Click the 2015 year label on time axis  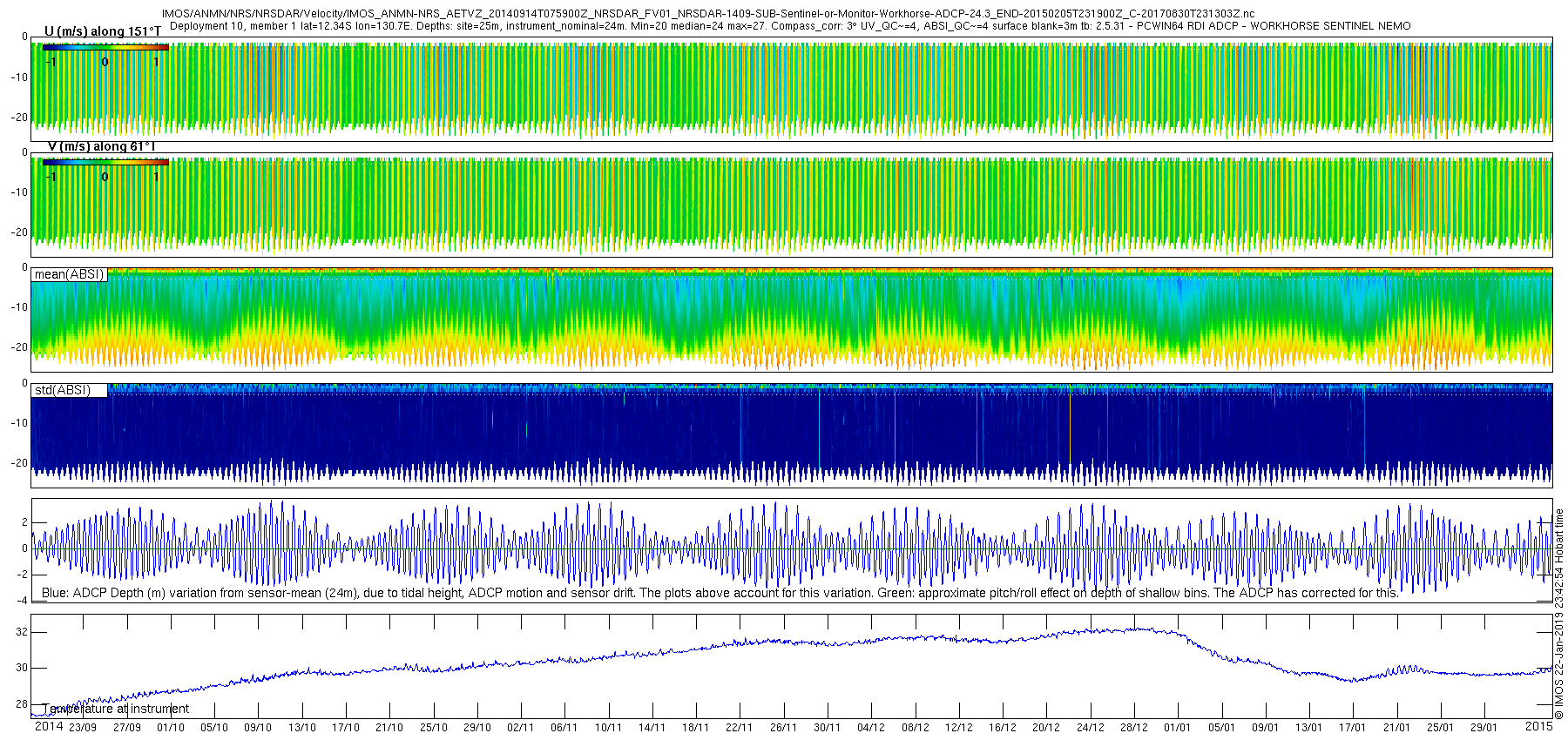pyautogui.click(x=1538, y=726)
